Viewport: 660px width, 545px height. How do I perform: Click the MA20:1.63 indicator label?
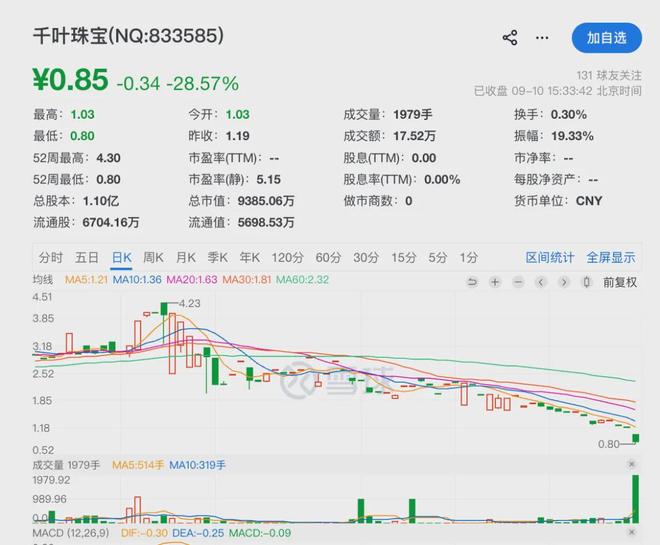[192, 279]
